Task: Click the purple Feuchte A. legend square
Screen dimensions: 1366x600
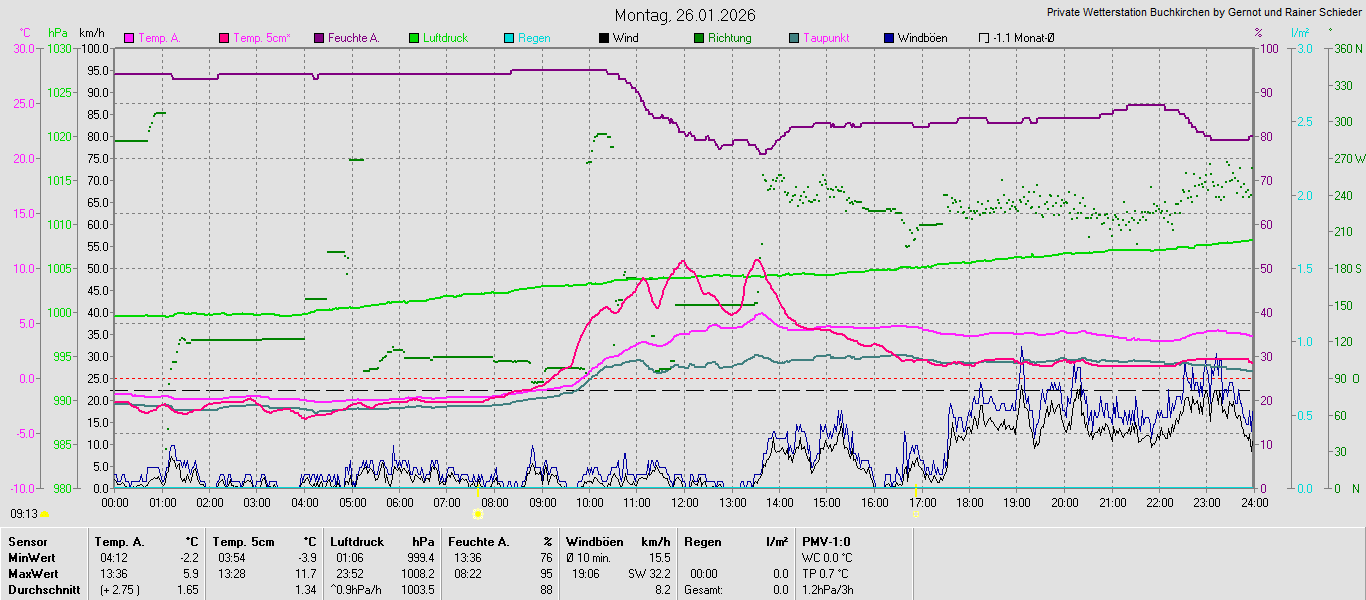Action: [x=320, y=38]
